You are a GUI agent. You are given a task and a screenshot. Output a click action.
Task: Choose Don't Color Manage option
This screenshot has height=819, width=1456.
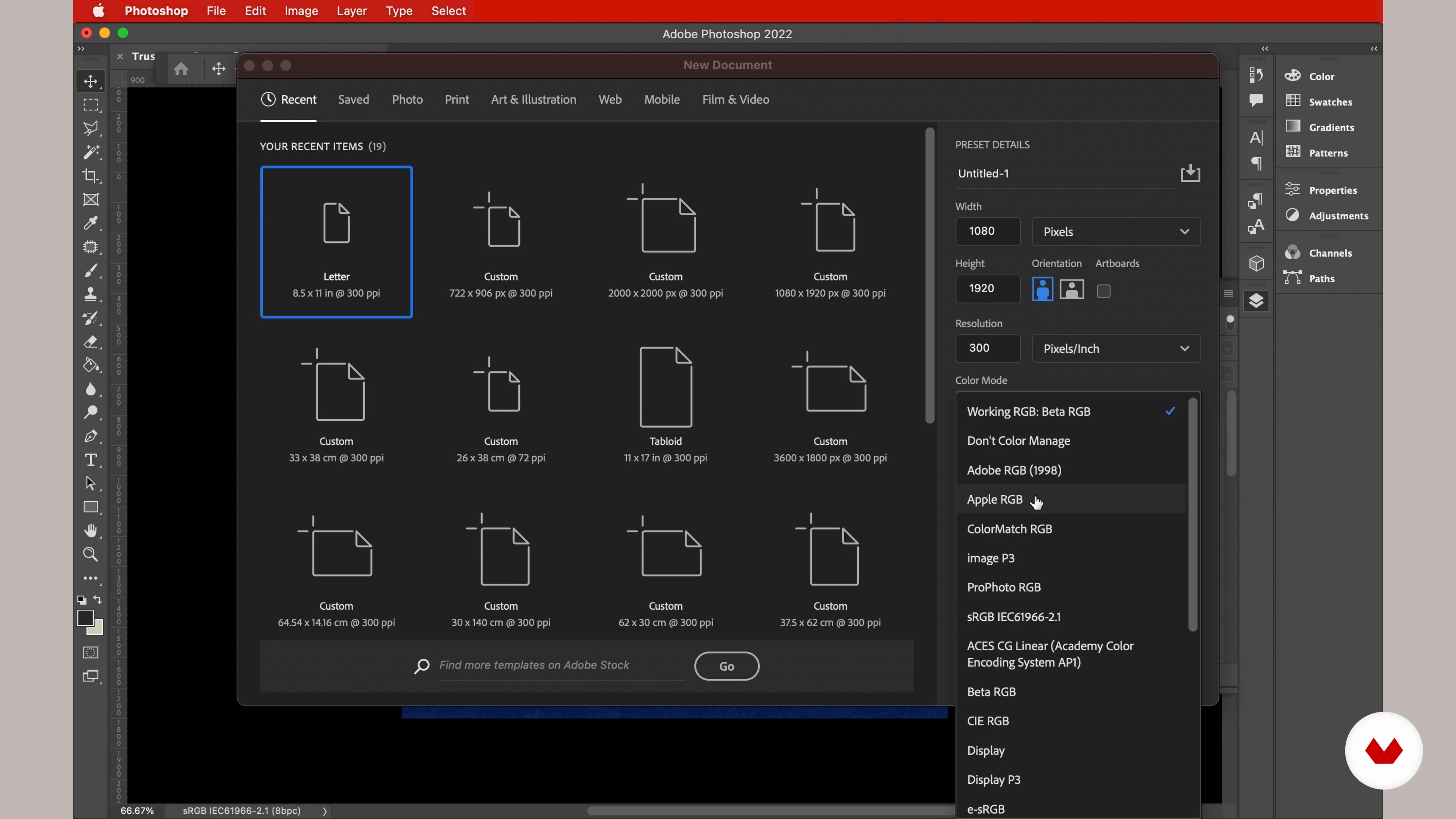point(1070,441)
